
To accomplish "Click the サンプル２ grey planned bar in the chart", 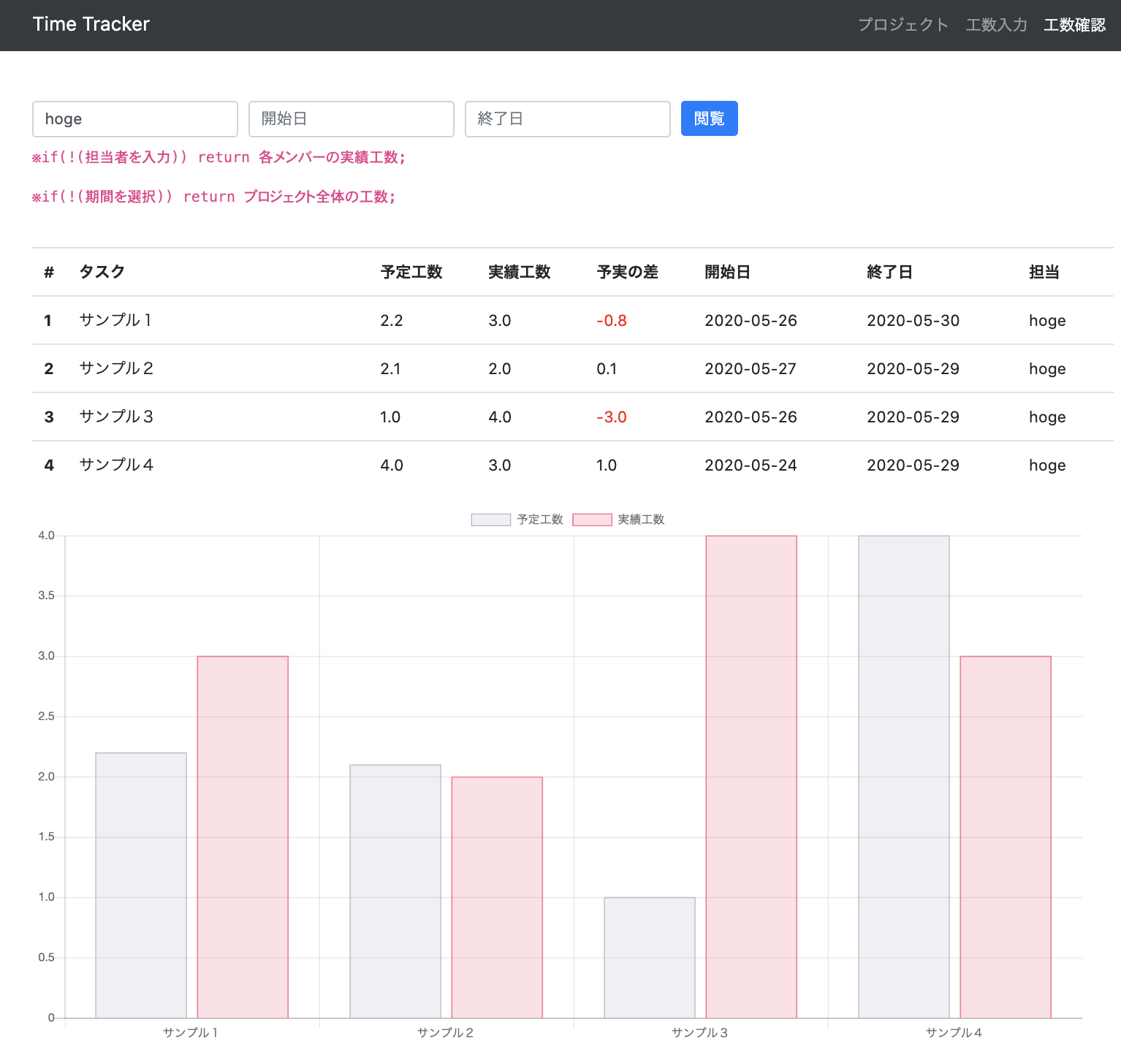I will [395, 892].
